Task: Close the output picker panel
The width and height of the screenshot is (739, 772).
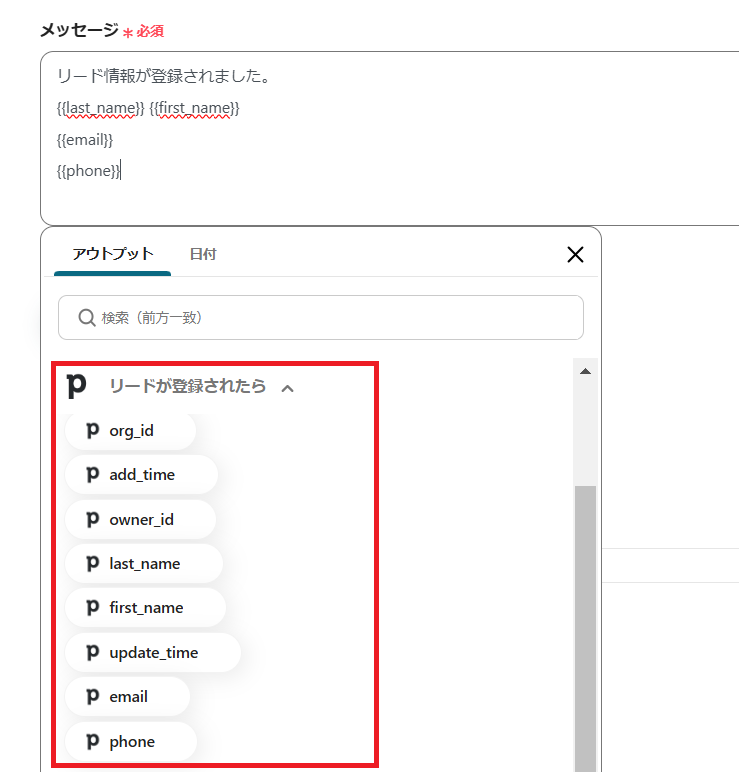Action: click(575, 255)
